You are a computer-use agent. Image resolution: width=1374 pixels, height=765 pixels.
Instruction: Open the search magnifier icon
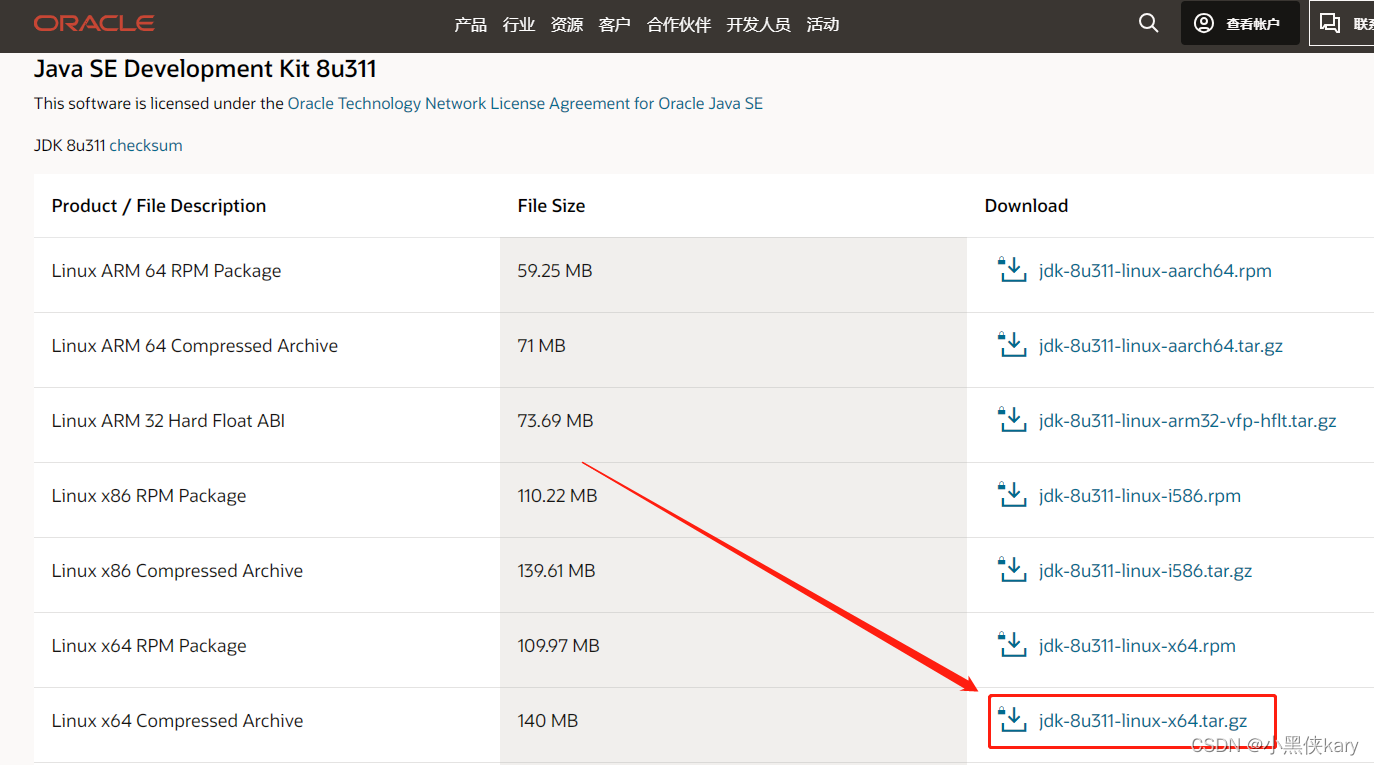point(1148,23)
